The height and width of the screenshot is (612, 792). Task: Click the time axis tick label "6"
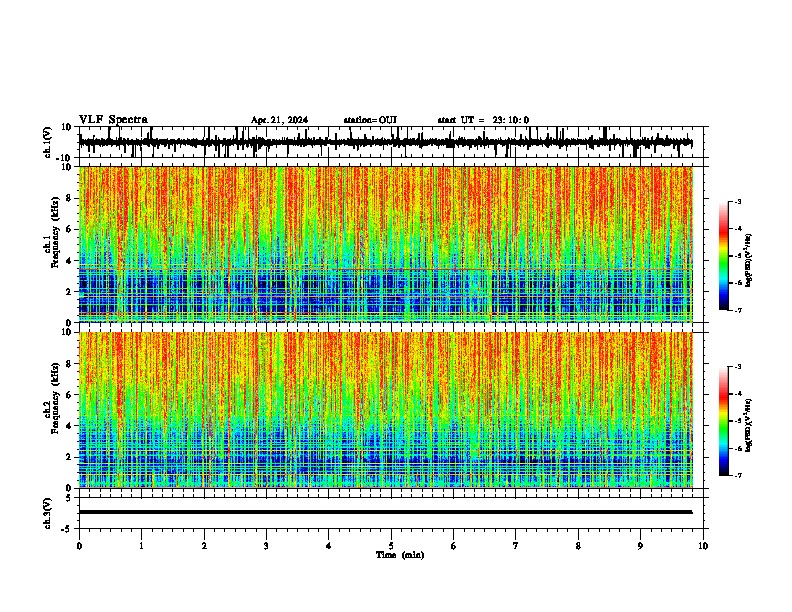point(454,546)
